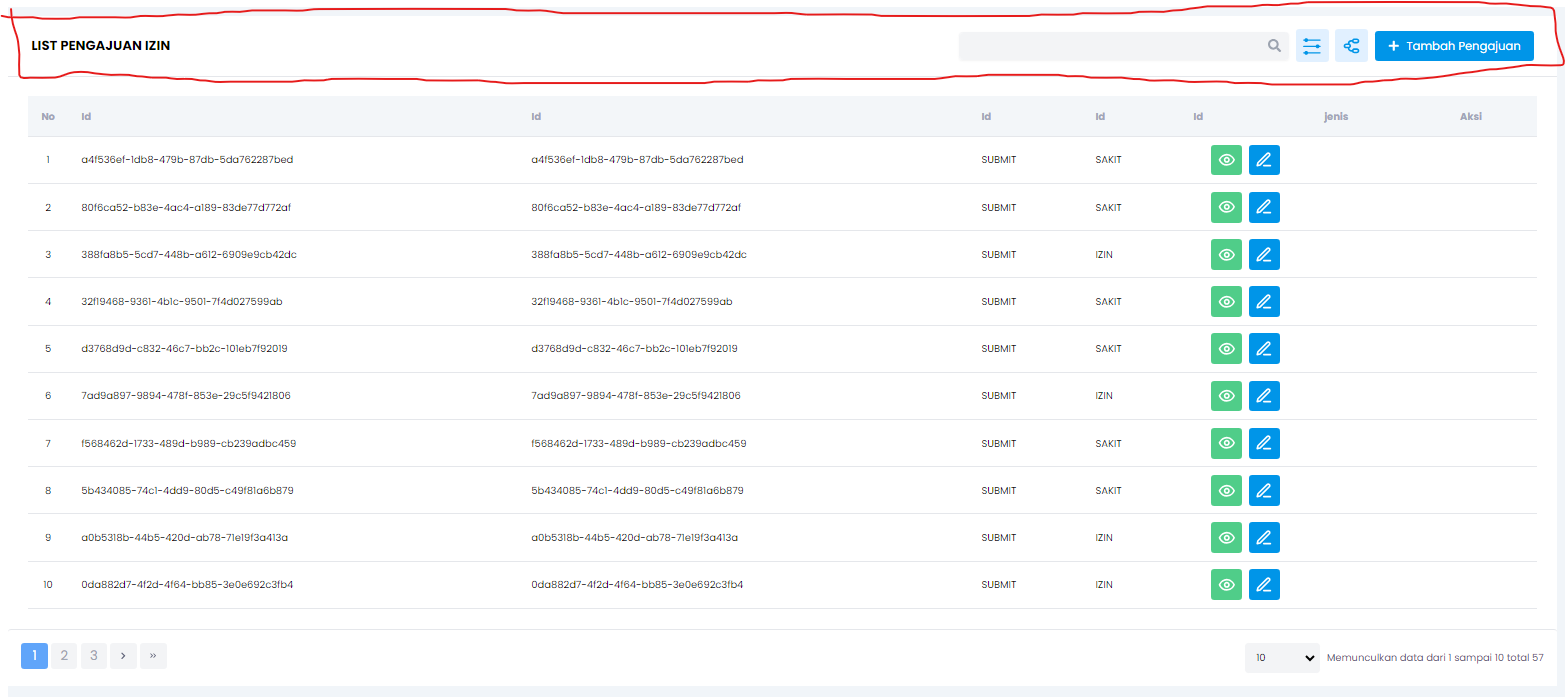Click the Tambah Pengajuan button
This screenshot has height=697, width=1568.
pyautogui.click(x=1453, y=46)
